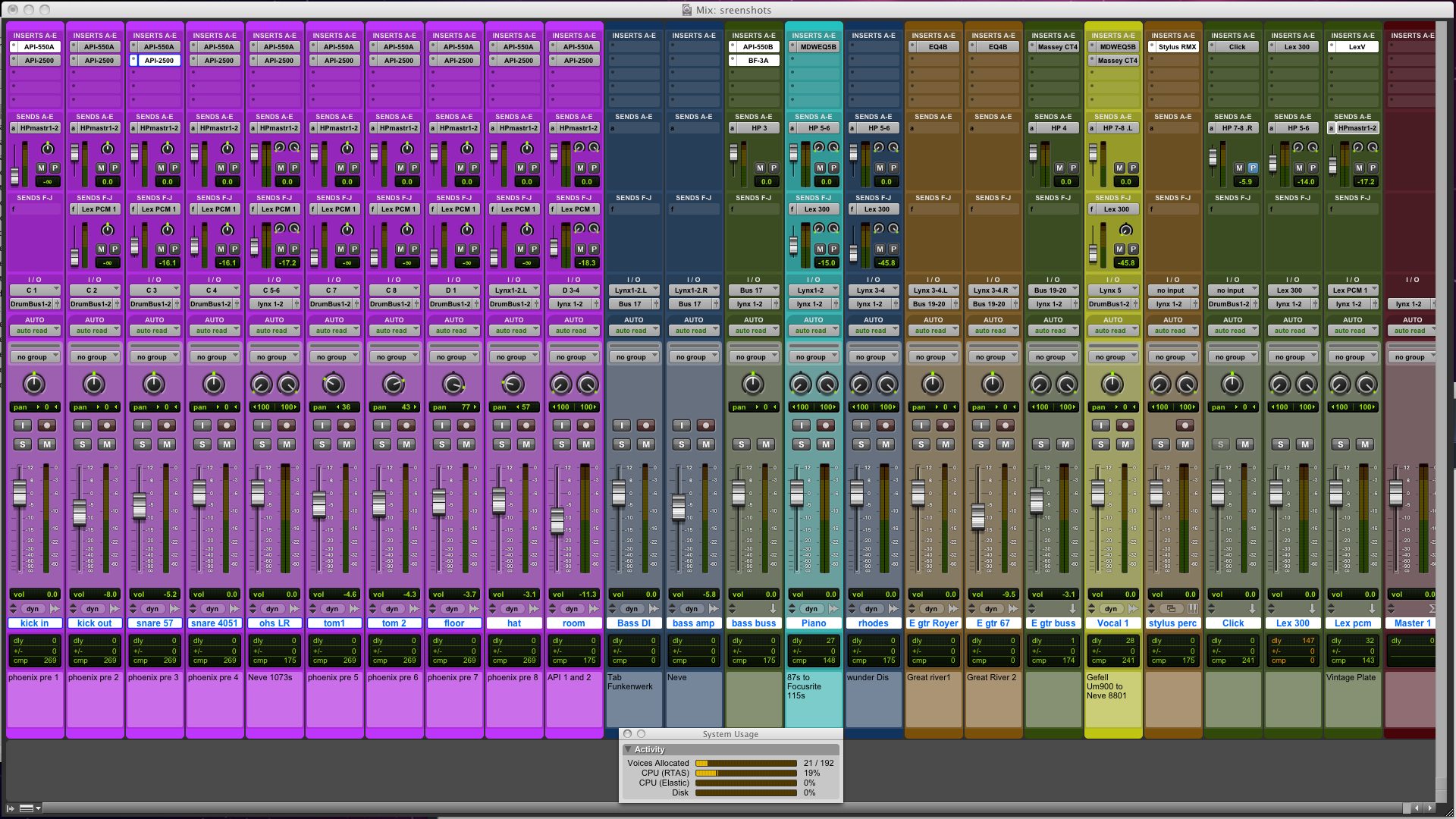1456x819 pixels.
Task: Enable input monitoring on the Piano track
Action: click(801, 425)
